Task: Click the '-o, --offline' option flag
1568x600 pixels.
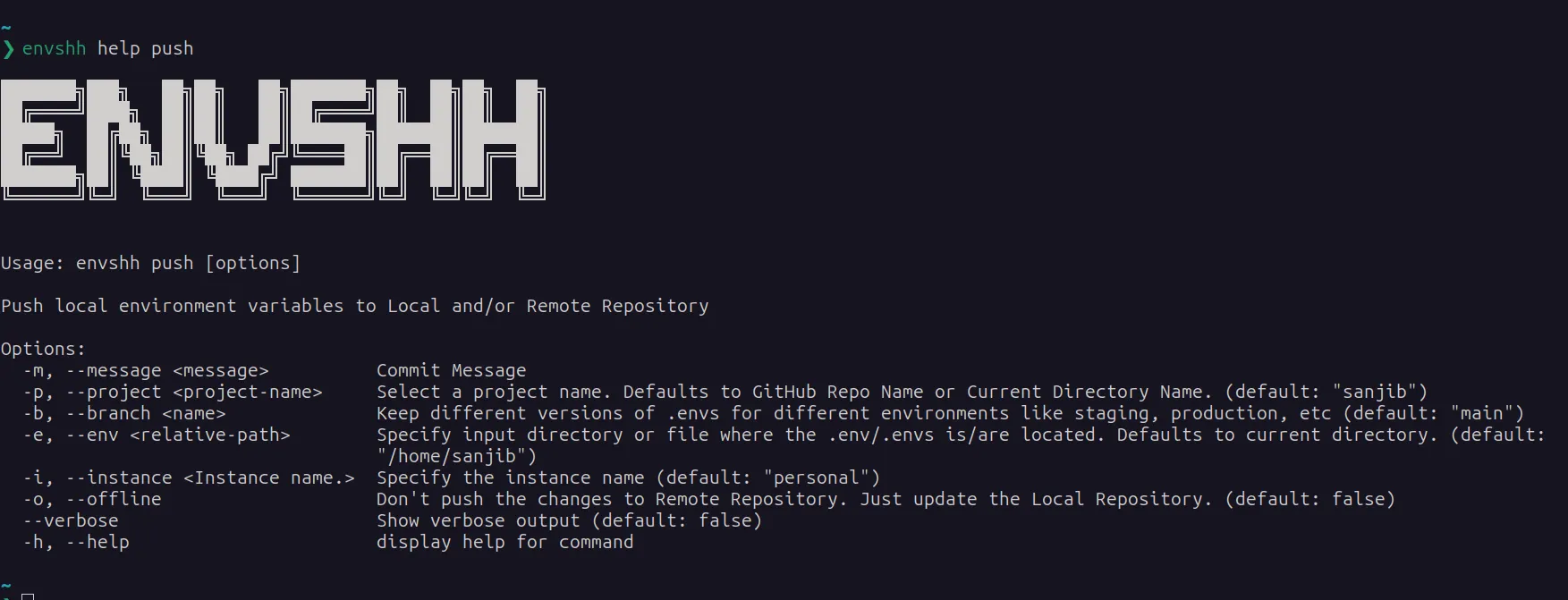Action: click(92, 499)
